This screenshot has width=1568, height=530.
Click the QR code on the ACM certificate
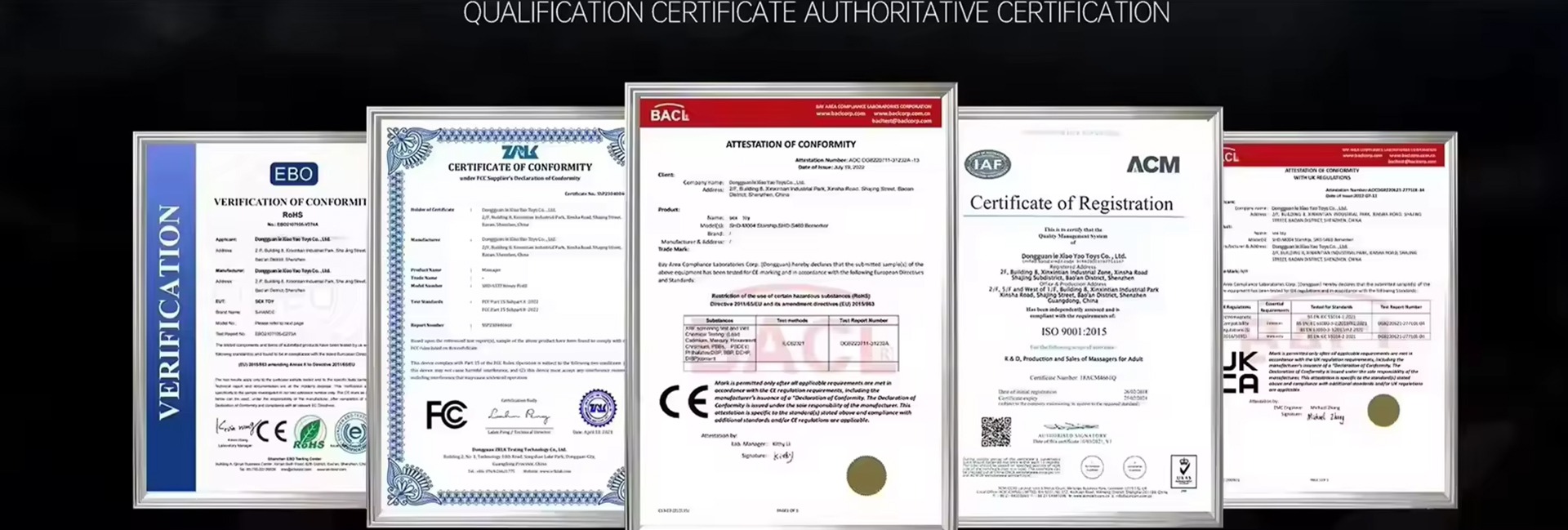996,432
